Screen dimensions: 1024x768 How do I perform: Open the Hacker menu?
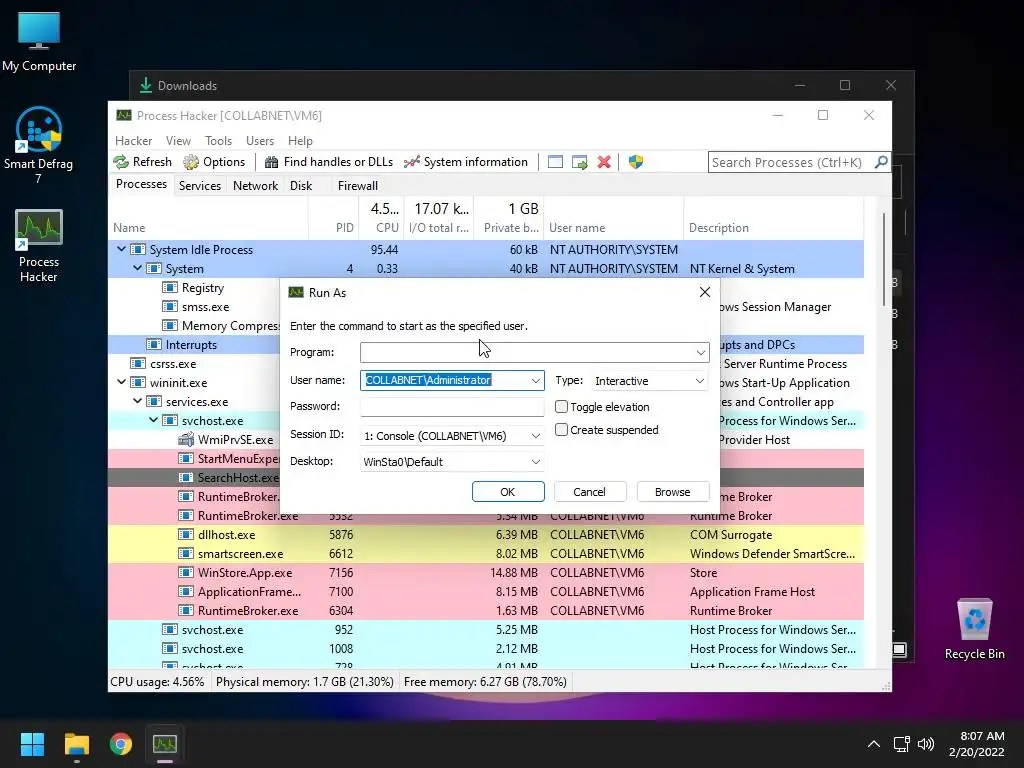pyautogui.click(x=133, y=140)
